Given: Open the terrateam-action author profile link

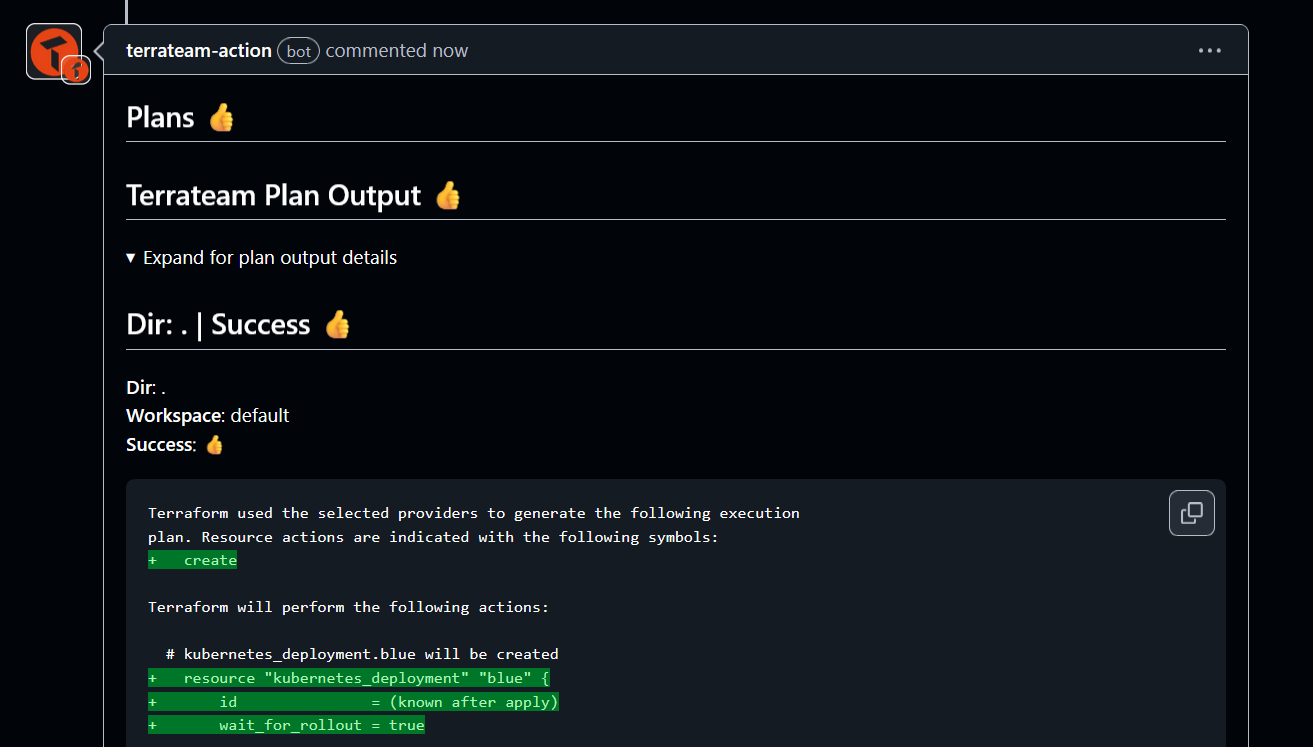Looking at the screenshot, I should 199,51.
